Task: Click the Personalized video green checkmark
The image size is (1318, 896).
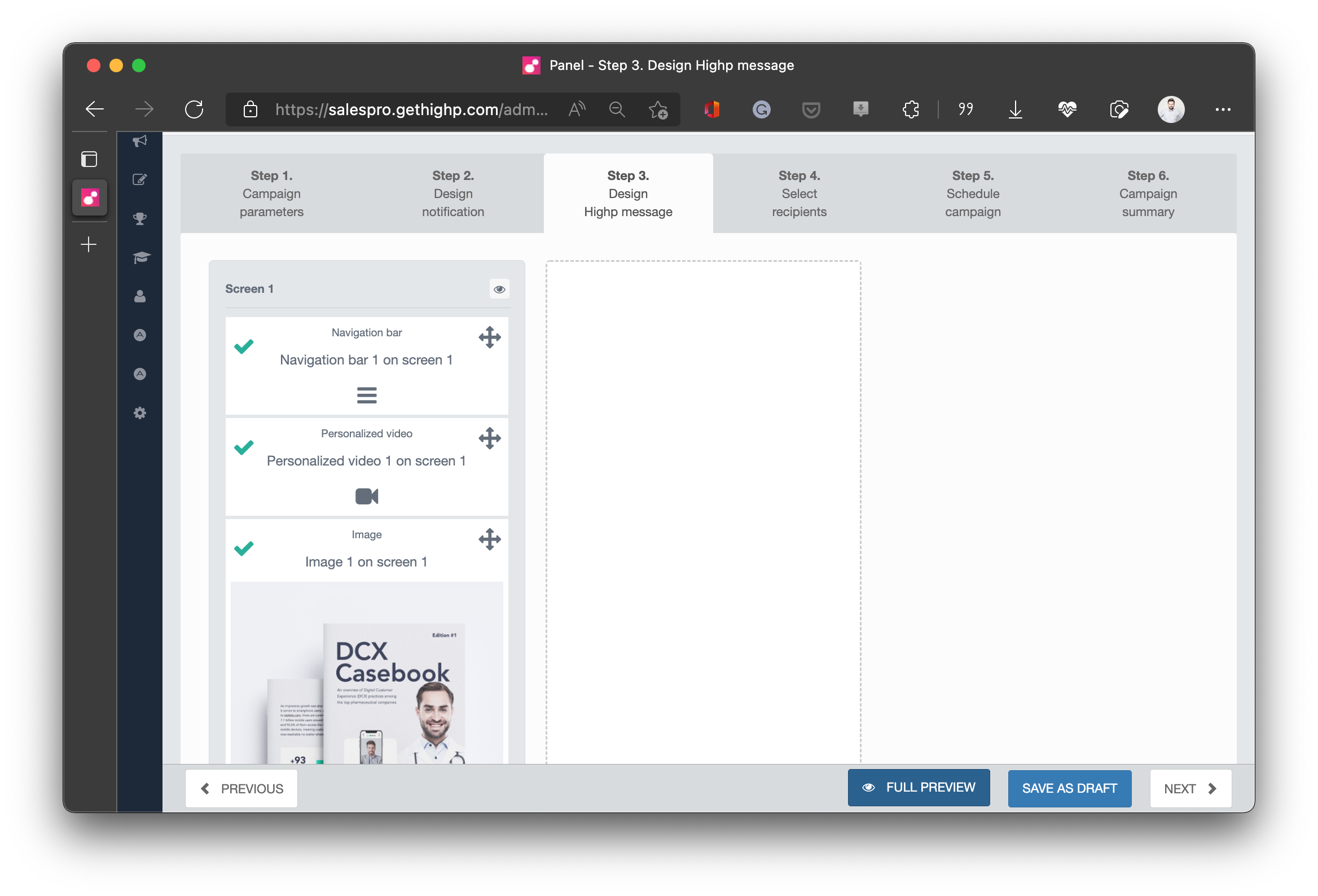Action: click(244, 447)
